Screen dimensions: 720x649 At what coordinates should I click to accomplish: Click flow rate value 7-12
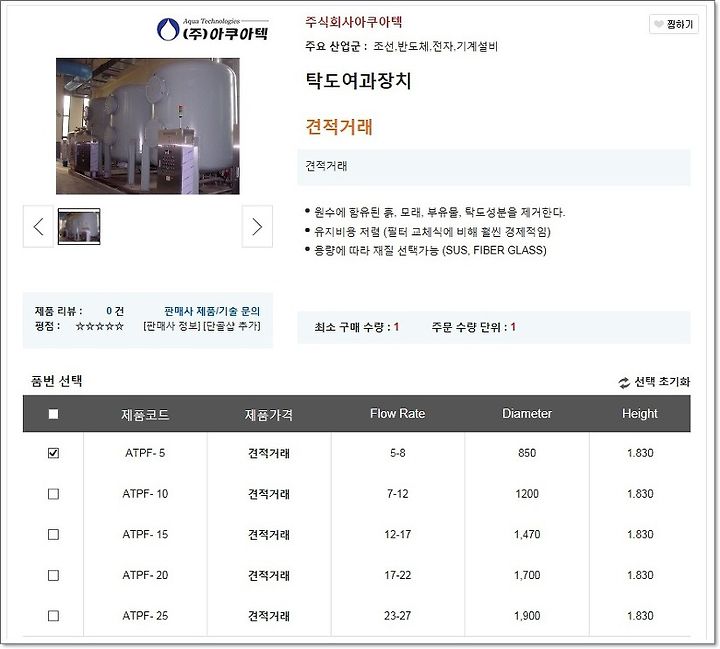[398, 494]
